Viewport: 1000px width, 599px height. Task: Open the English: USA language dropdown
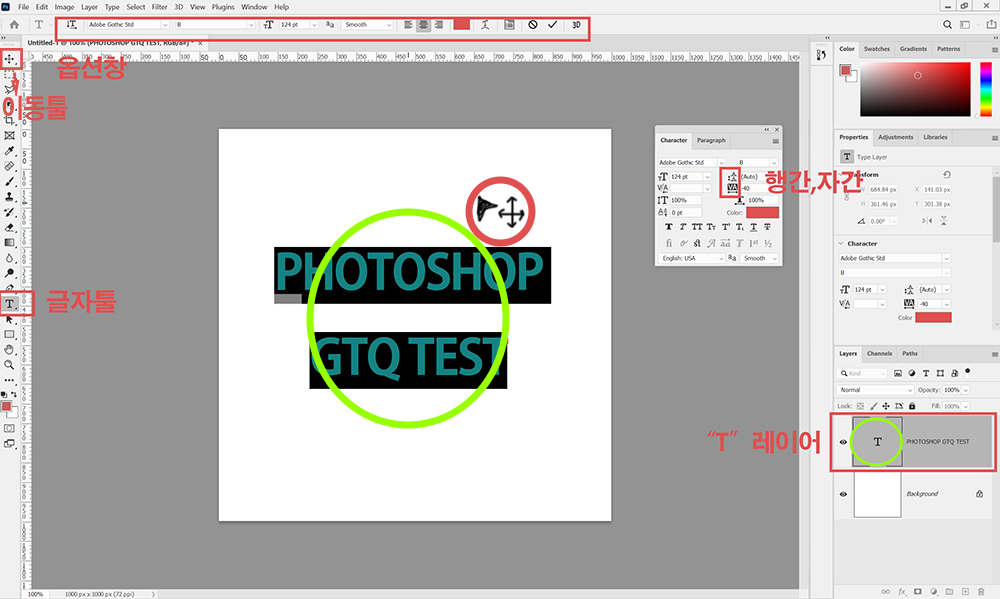pyautogui.click(x=691, y=258)
